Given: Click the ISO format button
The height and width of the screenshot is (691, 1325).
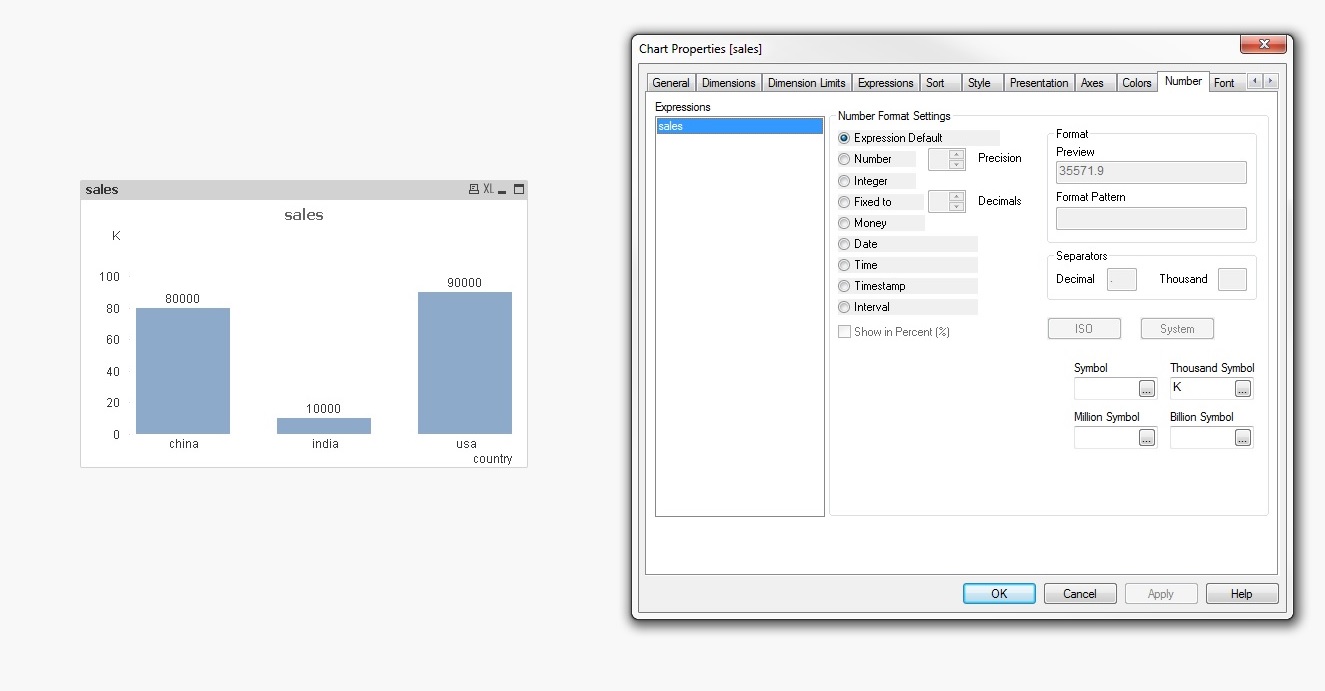Looking at the screenshot, I should point(1084,329).
